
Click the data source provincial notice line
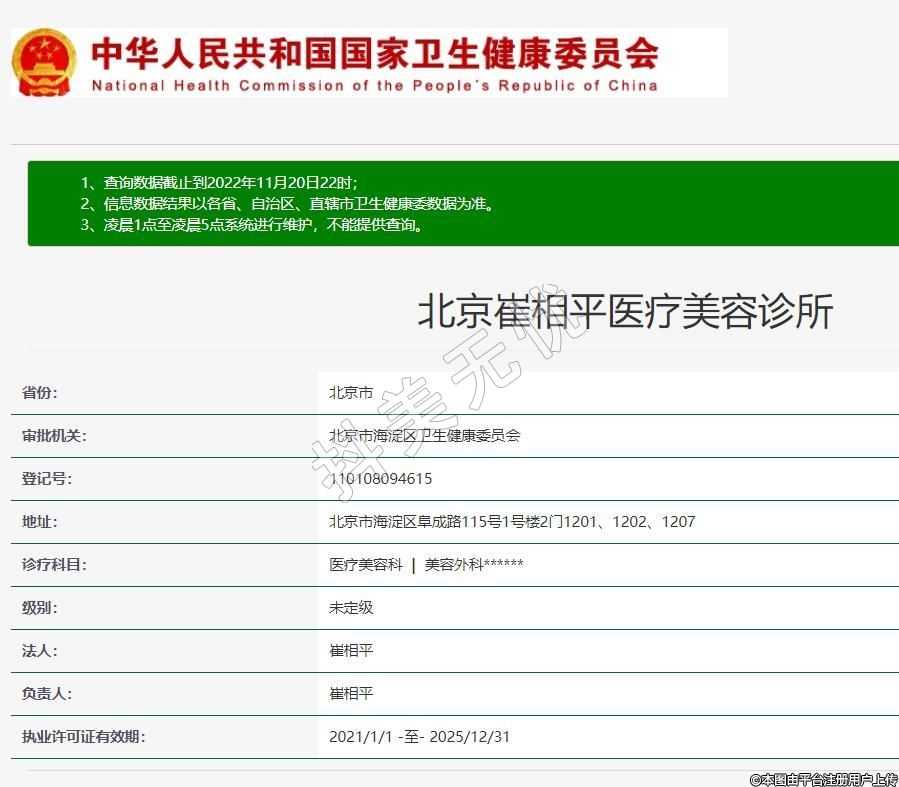pos(287,204)
